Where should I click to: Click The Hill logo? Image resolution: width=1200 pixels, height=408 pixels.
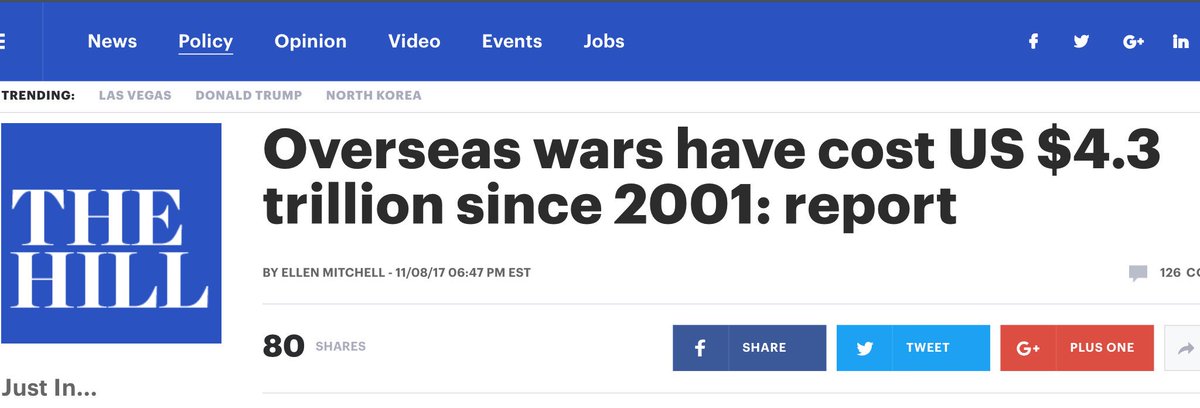[110, 233]
